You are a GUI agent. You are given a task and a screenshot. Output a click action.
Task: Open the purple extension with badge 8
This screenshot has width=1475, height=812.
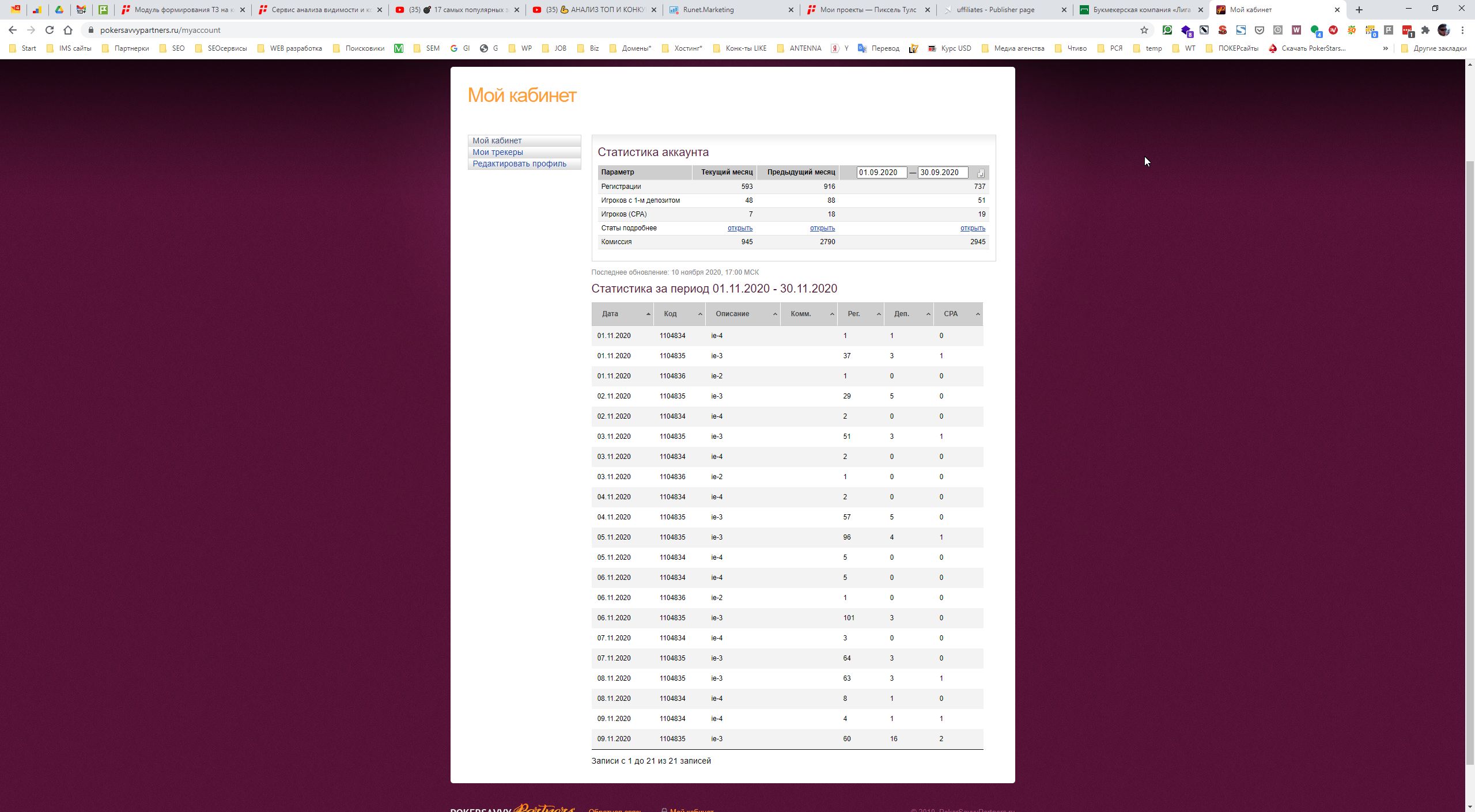(1186, 31)
